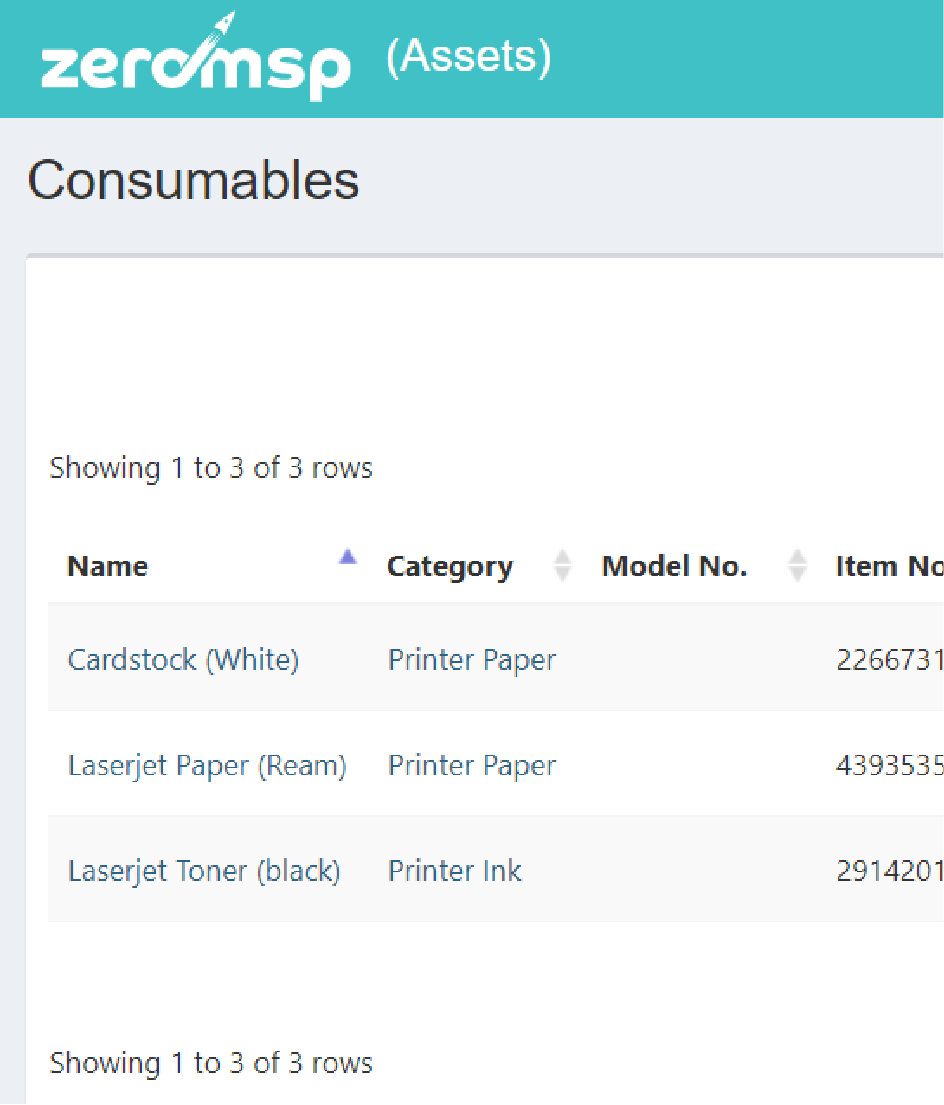Click the Item No. column header
944x1105 pixels.
pyautogui.click(x=888, y=566)
